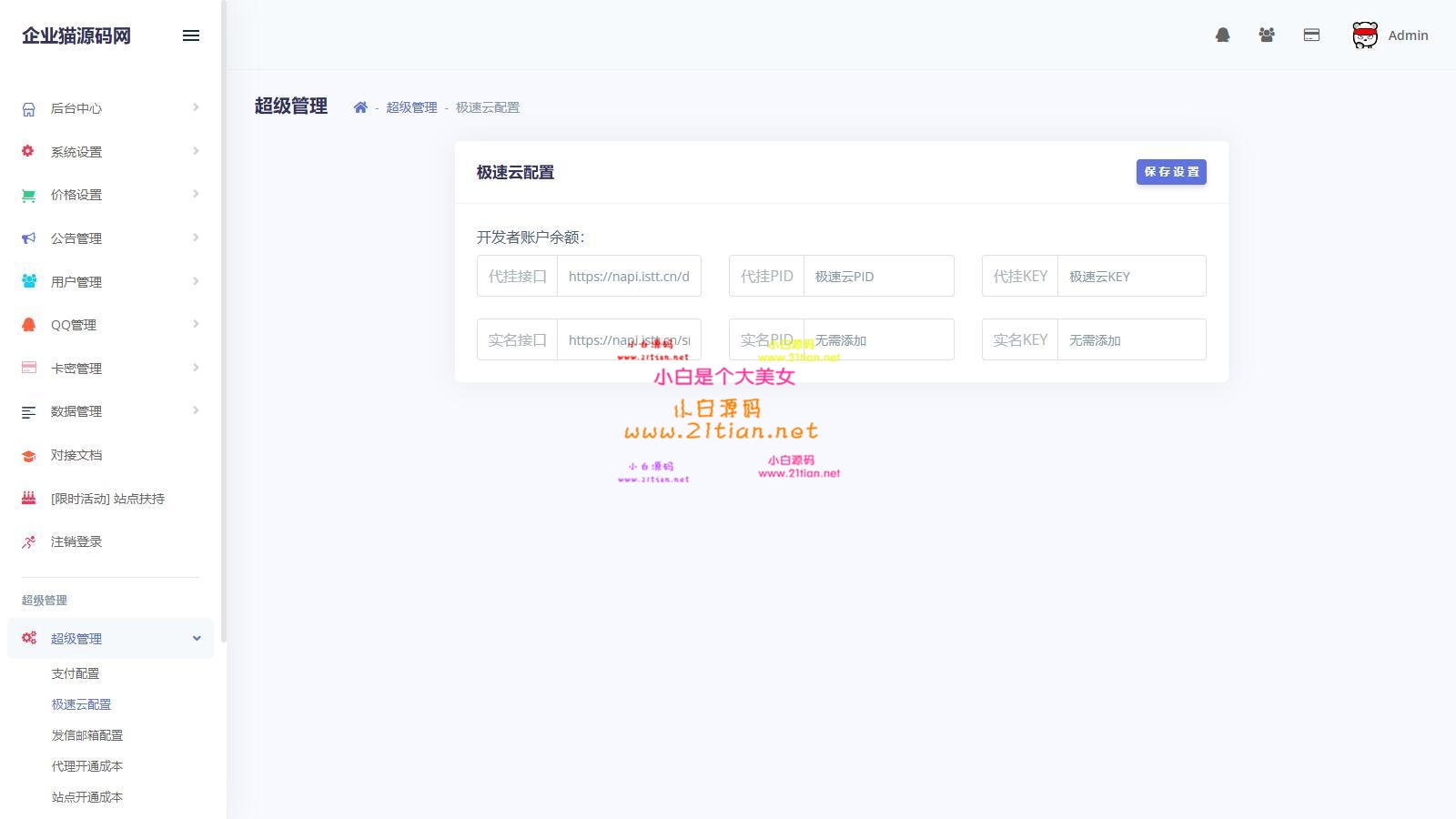
Task: Click the hamburger menu to collapse sidebar
Action: point(191,35)
